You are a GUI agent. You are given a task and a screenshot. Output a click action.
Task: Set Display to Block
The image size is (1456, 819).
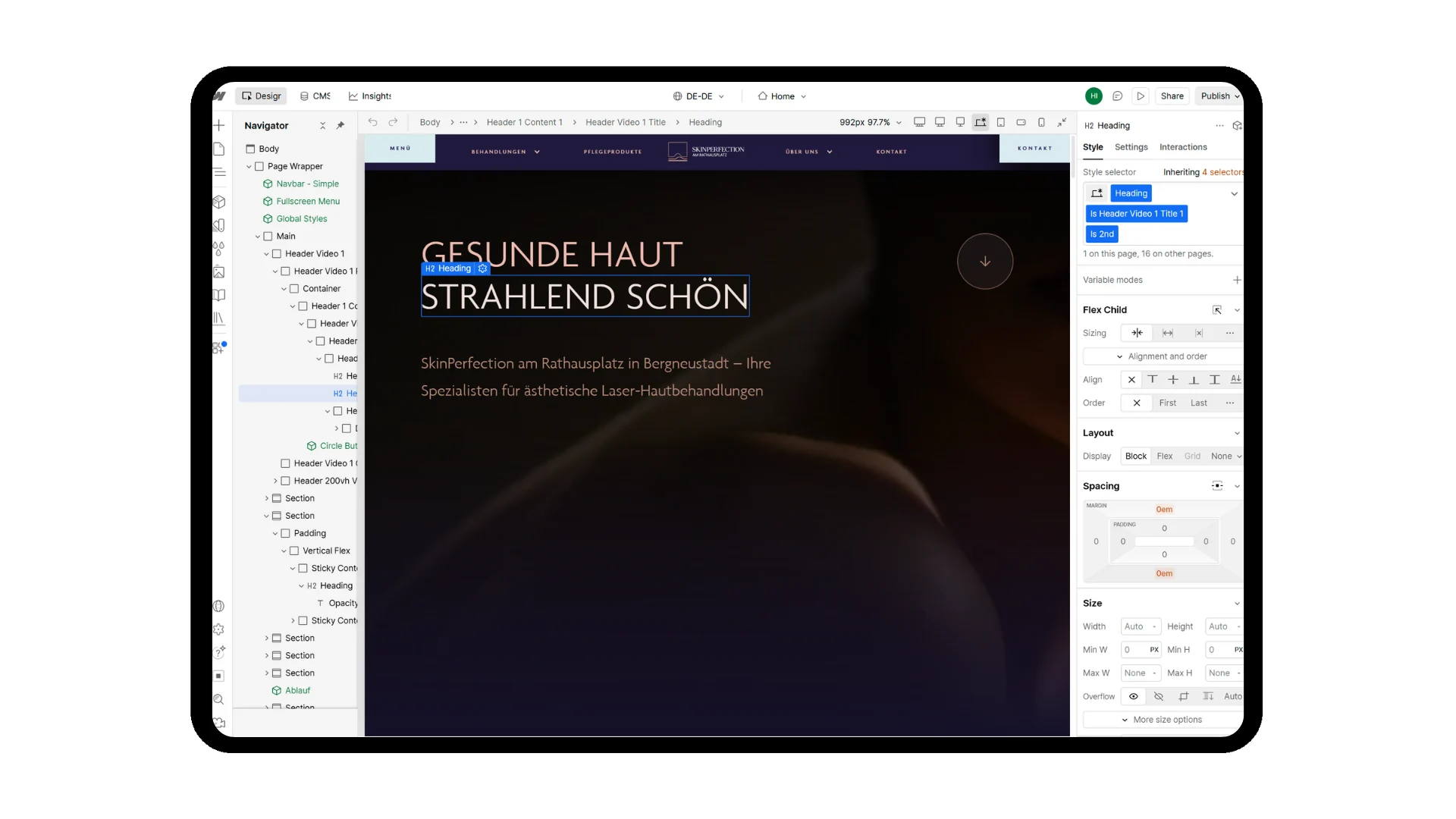coord(1136,457)
